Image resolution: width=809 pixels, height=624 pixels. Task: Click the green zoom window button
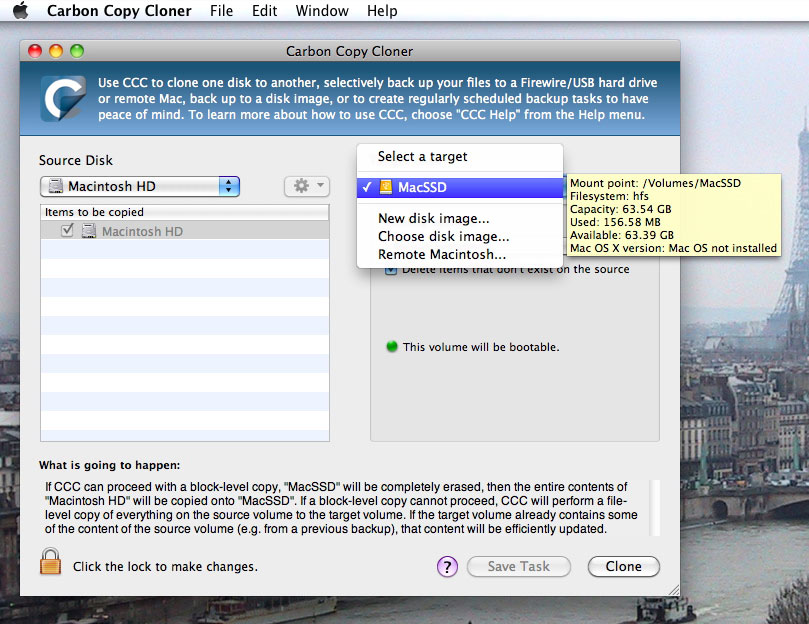click(x=77, y=51)
